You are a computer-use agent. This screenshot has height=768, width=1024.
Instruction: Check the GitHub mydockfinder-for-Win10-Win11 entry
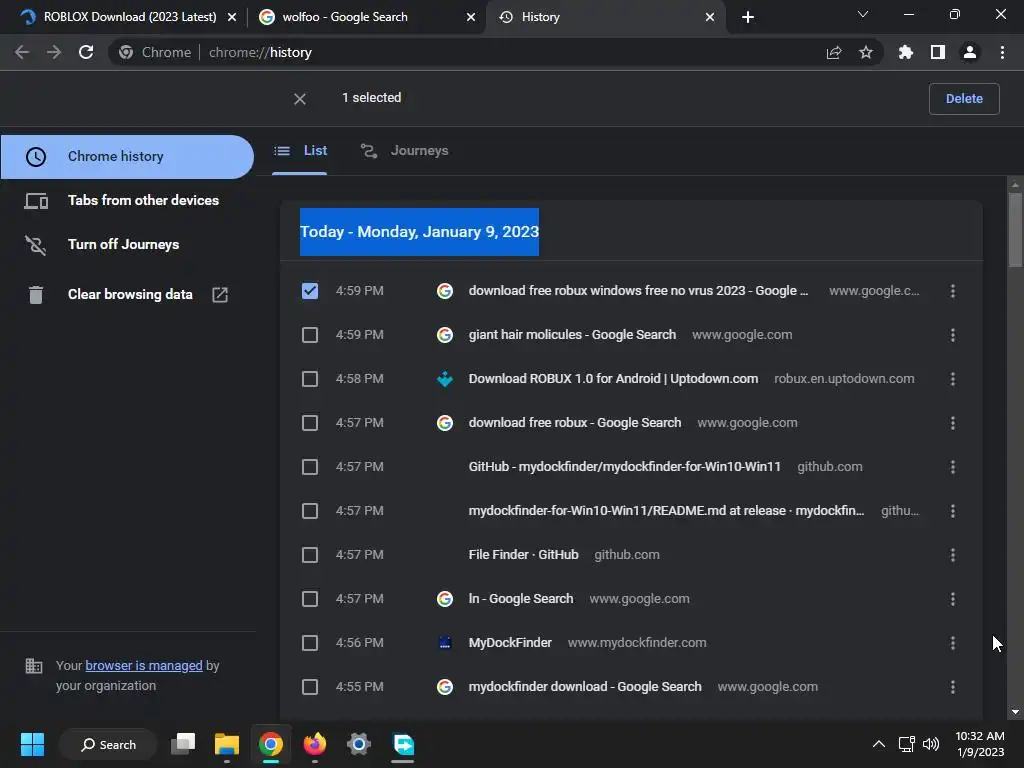[310, 467]
